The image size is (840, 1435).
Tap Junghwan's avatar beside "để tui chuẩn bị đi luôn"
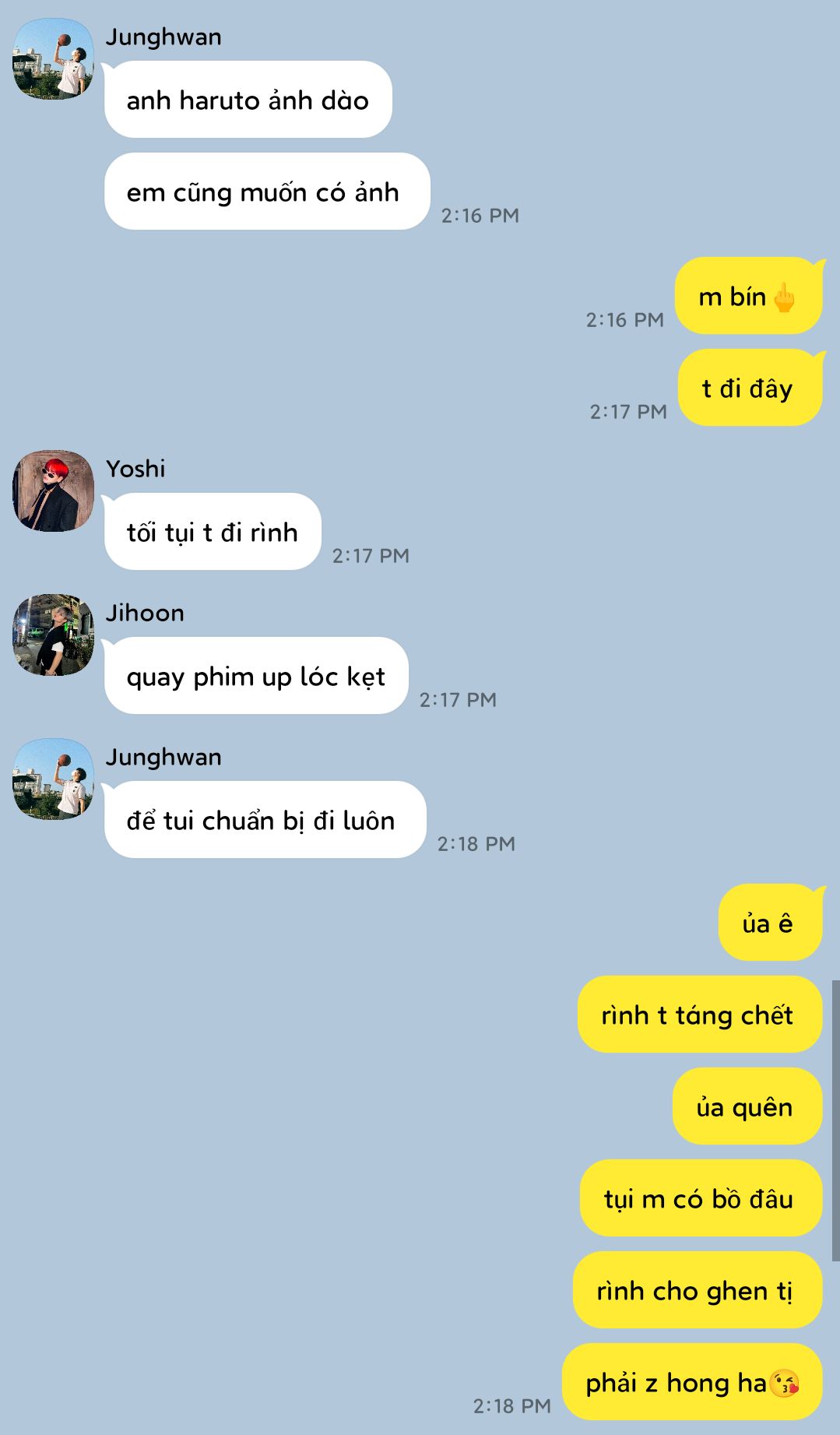pos(54,779)
